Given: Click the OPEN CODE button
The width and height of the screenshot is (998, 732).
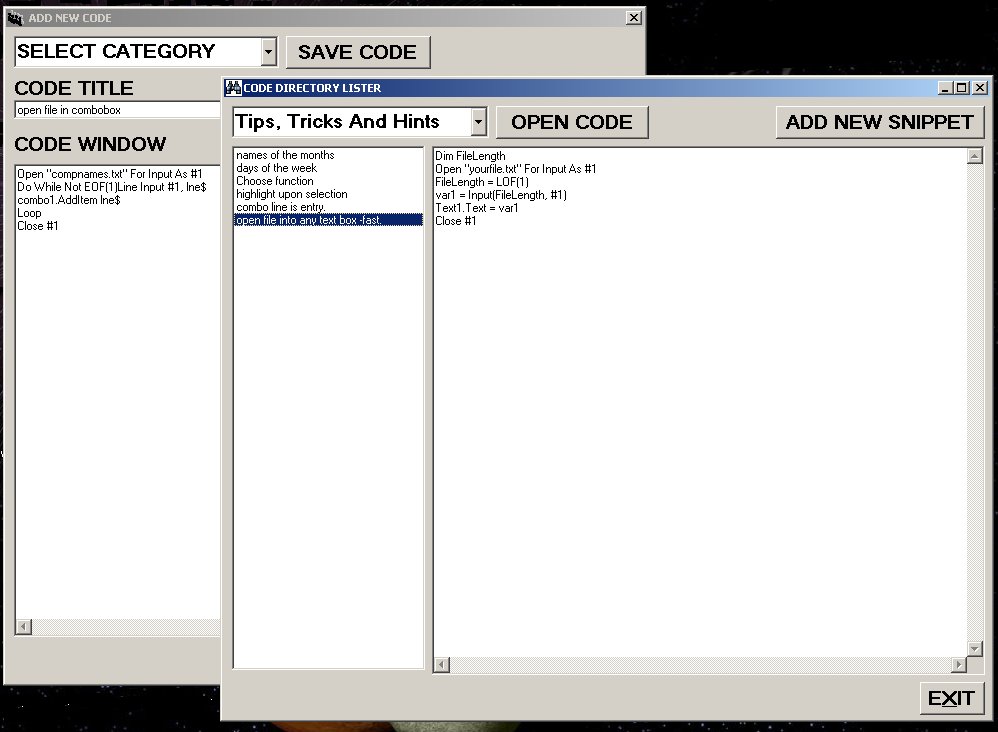Looking at the screenshot, I should click(572, 122).
